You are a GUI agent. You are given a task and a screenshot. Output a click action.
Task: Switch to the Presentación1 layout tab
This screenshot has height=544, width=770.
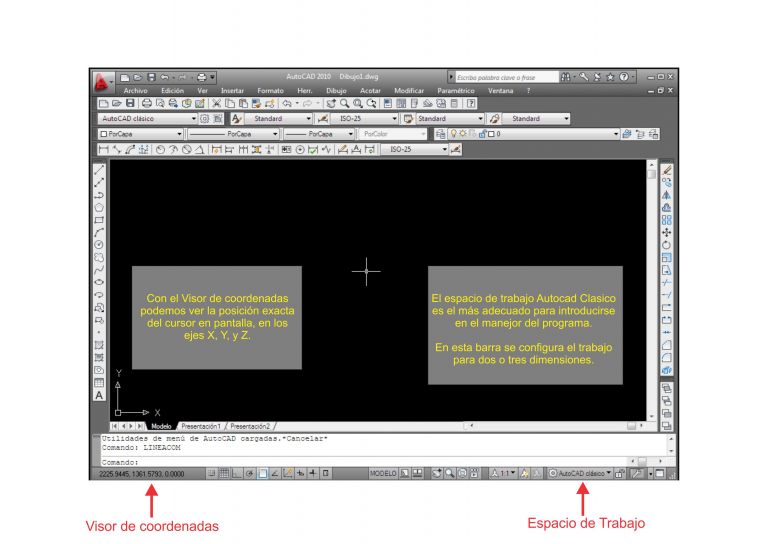(201, 426)
